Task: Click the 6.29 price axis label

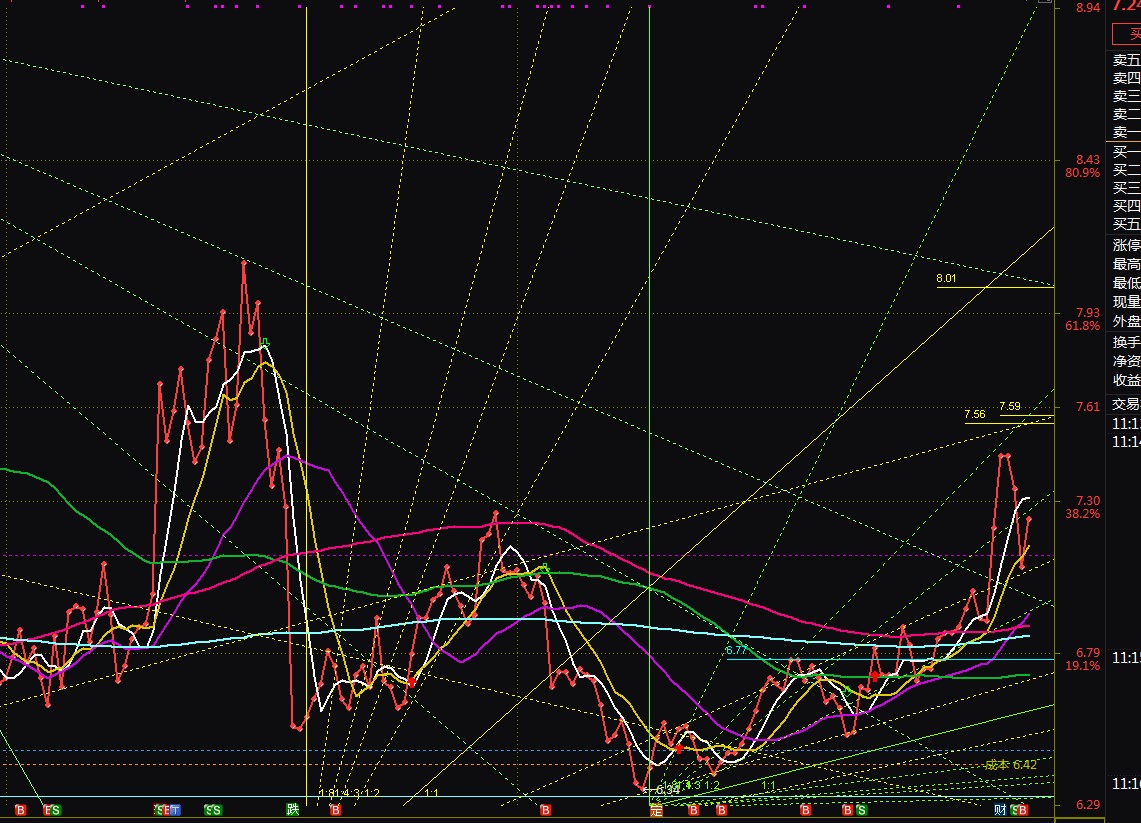Action: point(1088,805)
